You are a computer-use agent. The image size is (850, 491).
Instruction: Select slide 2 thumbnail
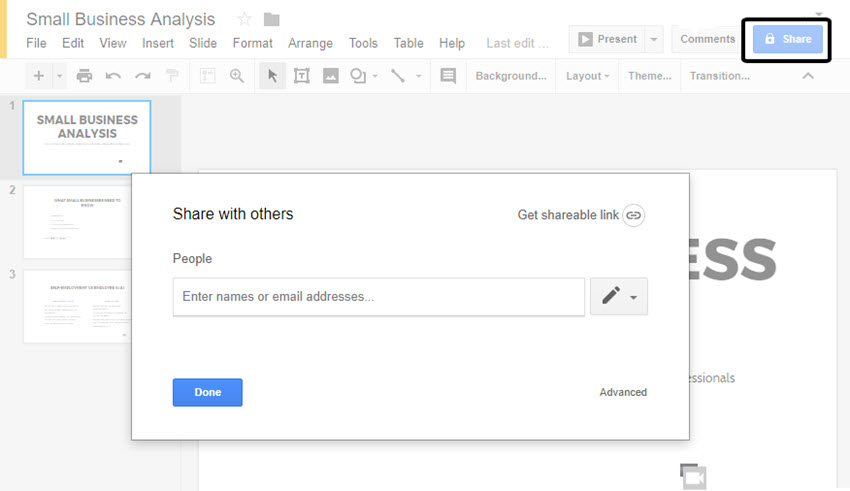[x=78, y=222]
